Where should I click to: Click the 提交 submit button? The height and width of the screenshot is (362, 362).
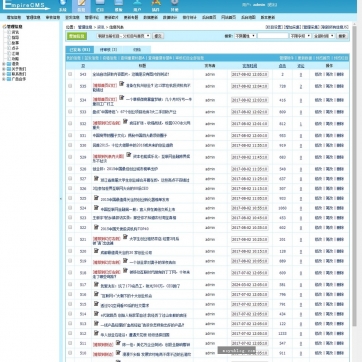[158, 36]
